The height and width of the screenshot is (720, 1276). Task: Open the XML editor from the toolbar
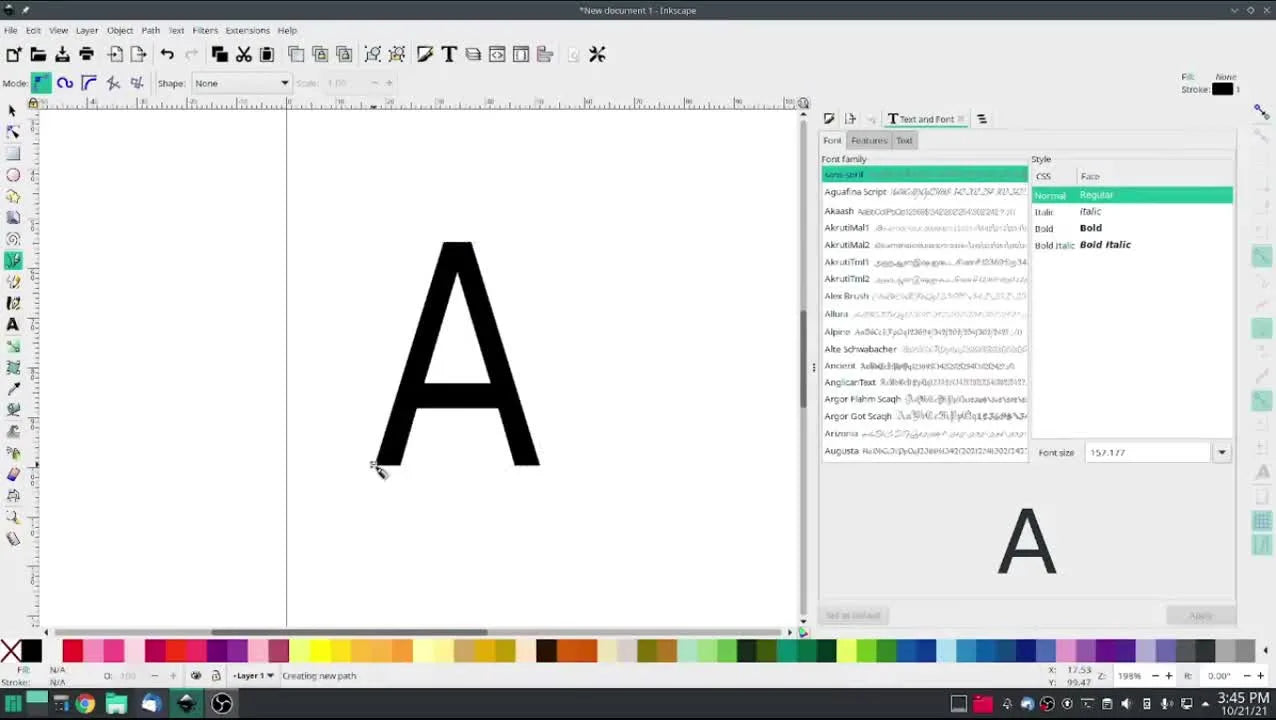point(497,54)
